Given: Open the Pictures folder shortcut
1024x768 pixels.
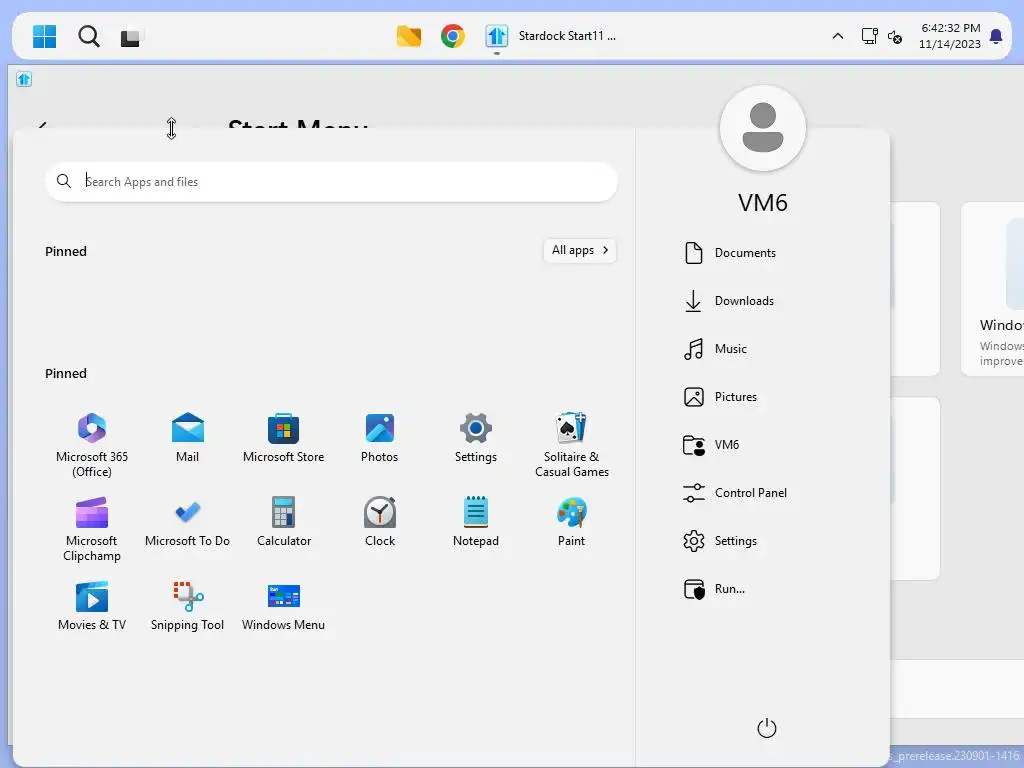Looking at the screenshot, I should click(720, 397).
